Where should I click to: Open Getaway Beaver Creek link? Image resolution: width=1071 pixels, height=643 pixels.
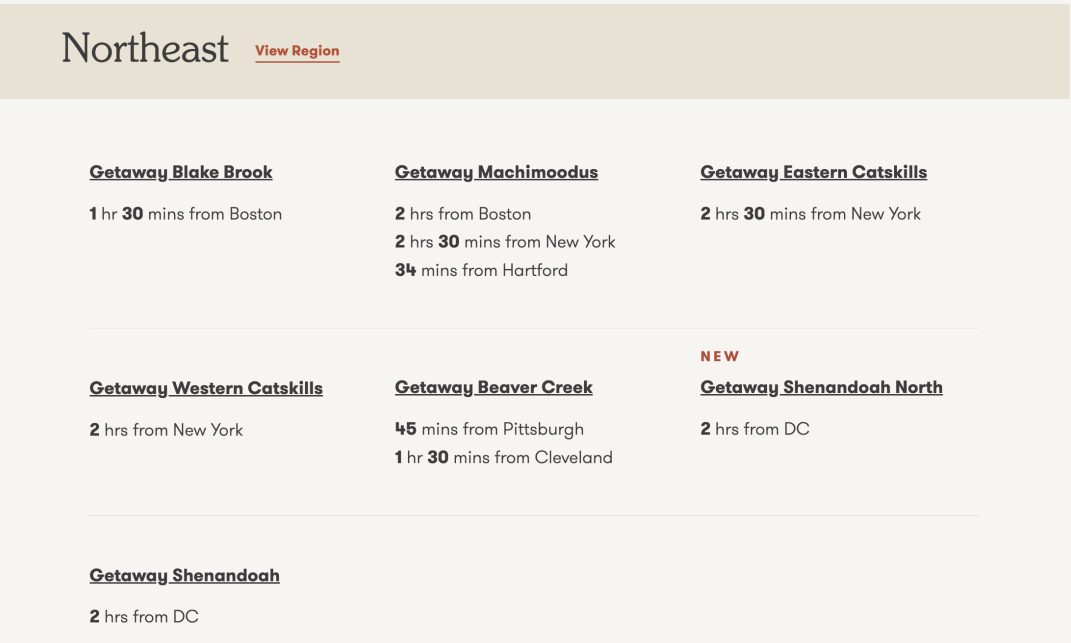coord(494,387)
